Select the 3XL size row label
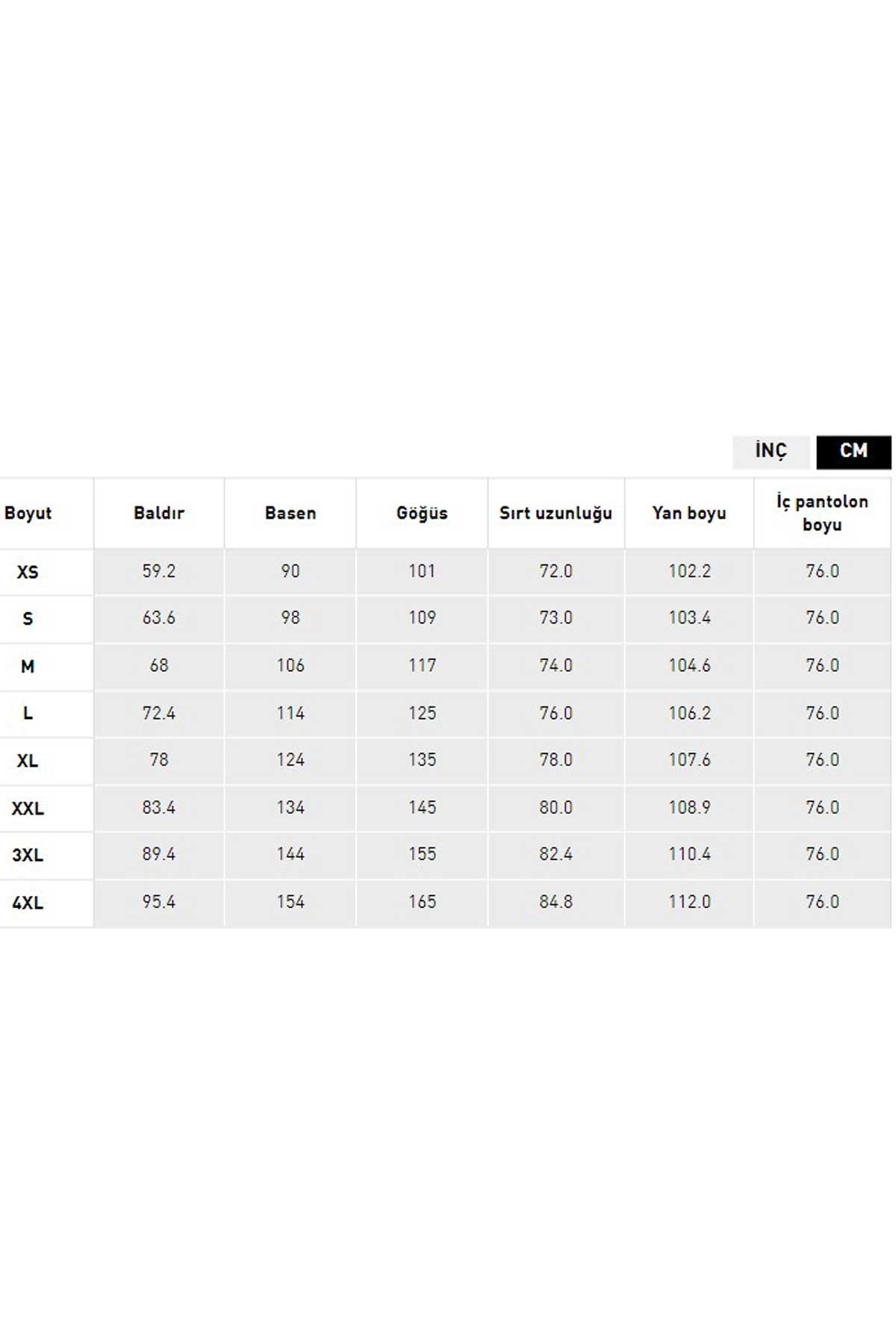The image size is (896, 1344). pyautogui.click(x=28, y=856)
